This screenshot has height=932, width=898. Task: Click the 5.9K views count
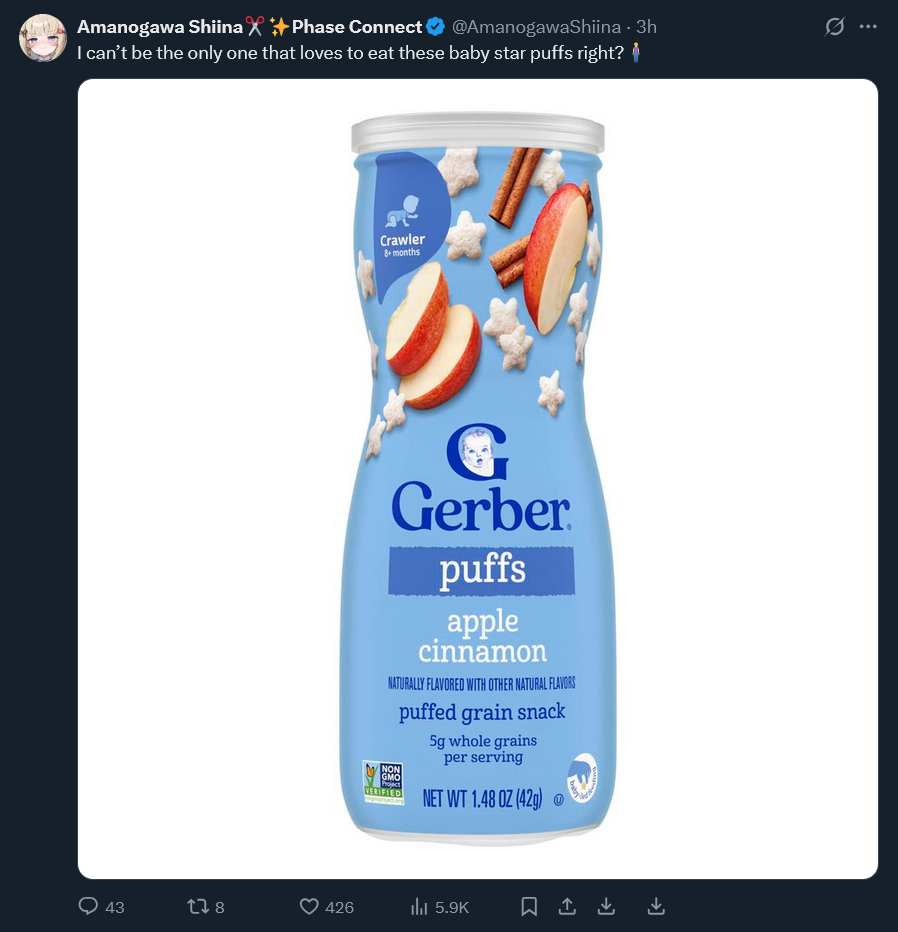452,907
